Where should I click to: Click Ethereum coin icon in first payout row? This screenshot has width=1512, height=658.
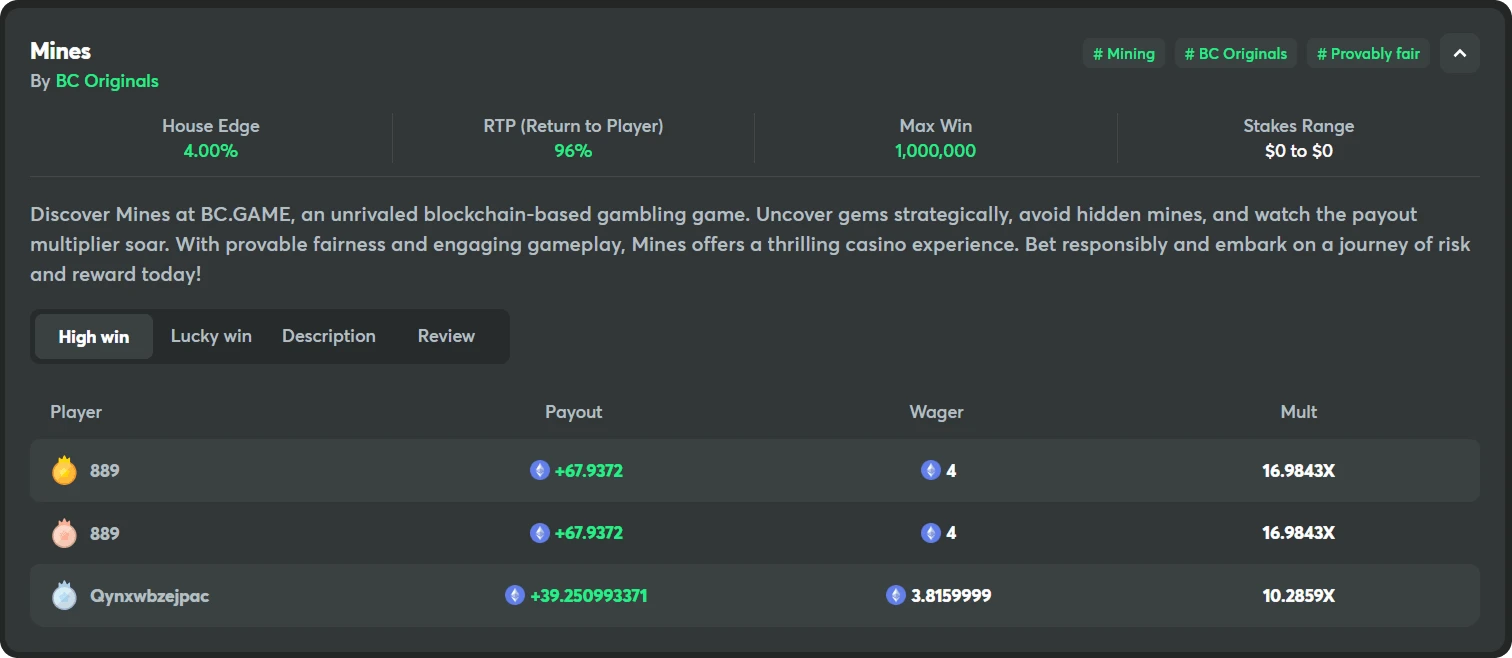point(540,470)
